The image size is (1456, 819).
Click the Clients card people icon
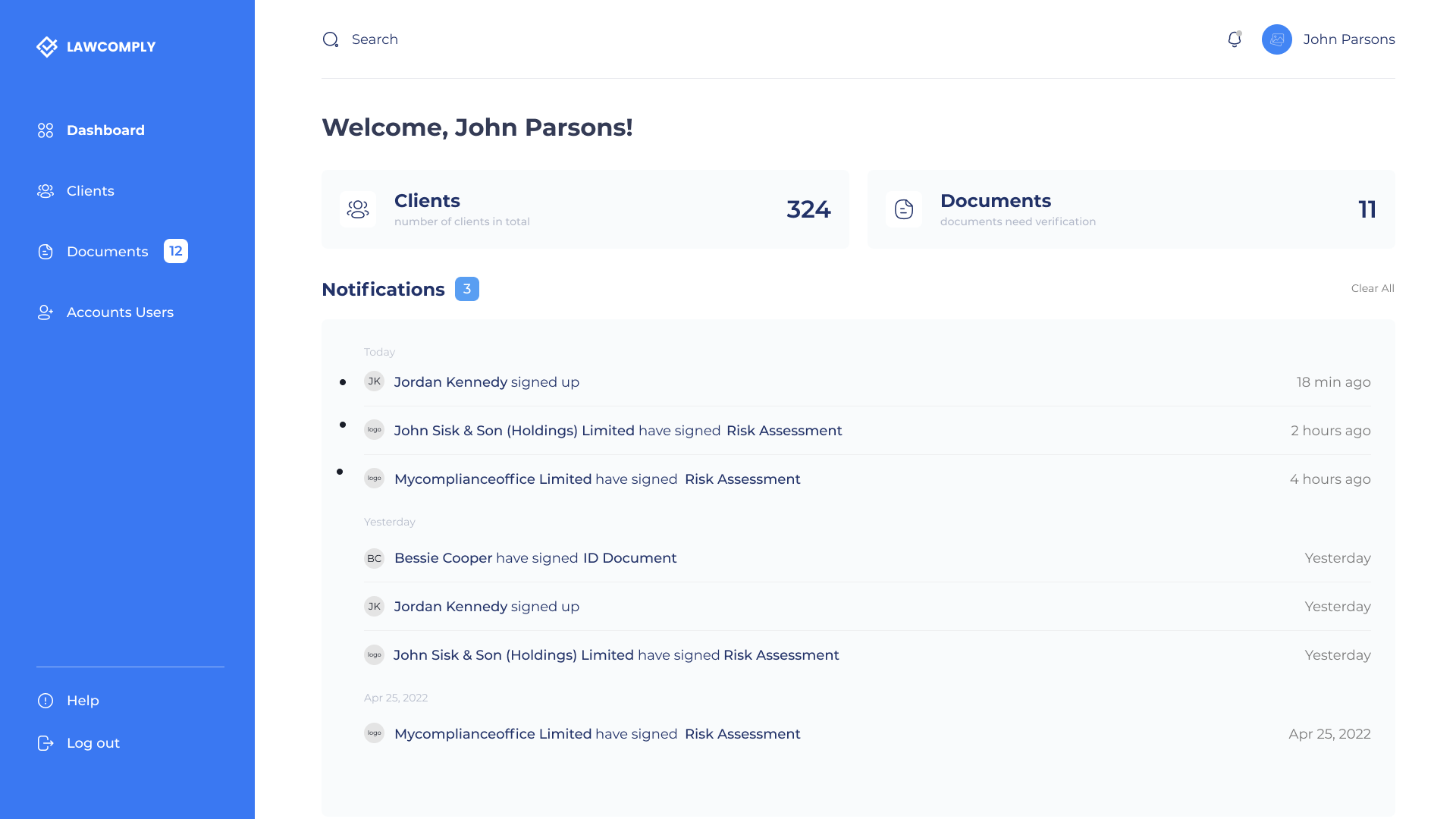[x=358, y=209]
